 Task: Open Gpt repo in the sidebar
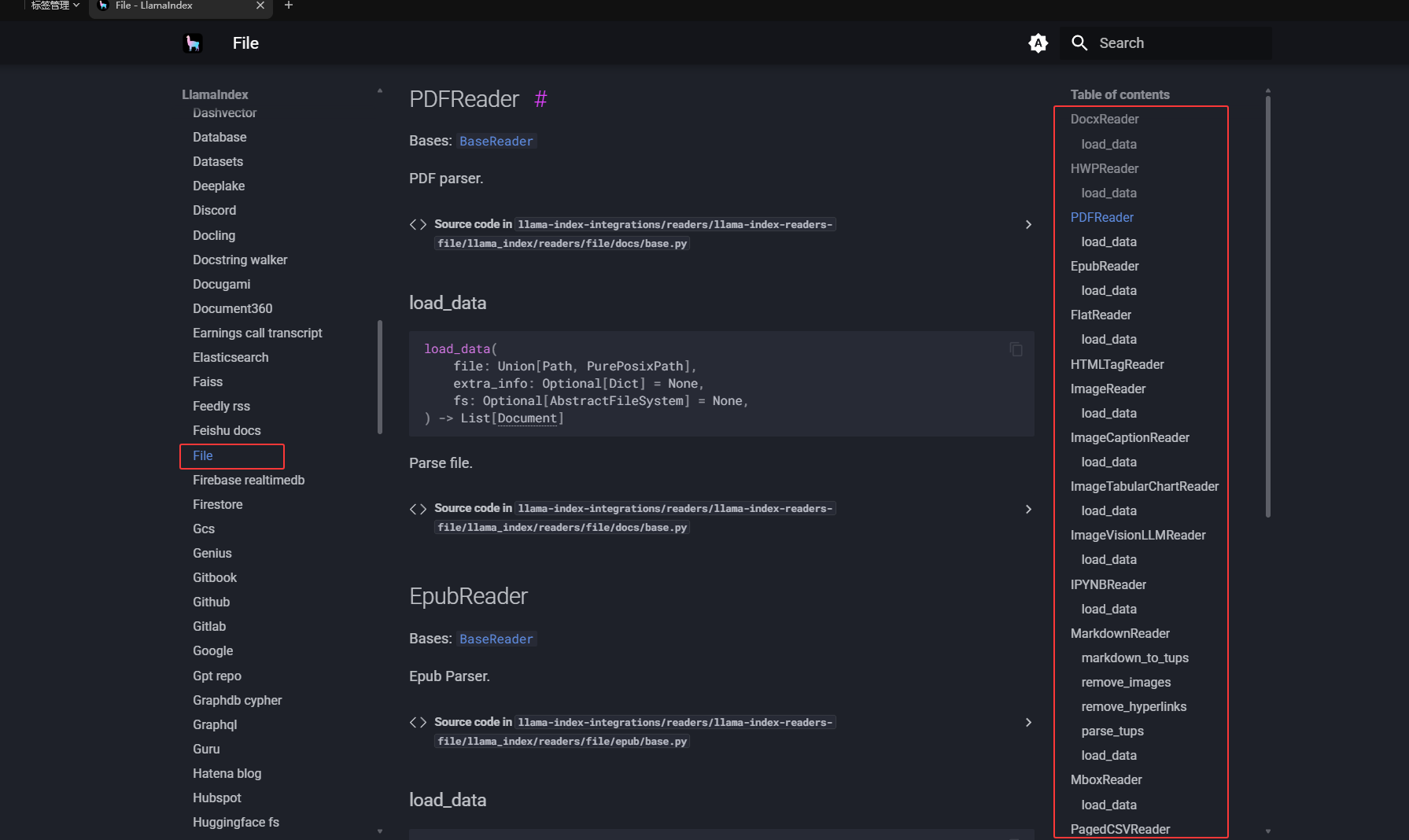pyautogui.click(x=217, y=676)
